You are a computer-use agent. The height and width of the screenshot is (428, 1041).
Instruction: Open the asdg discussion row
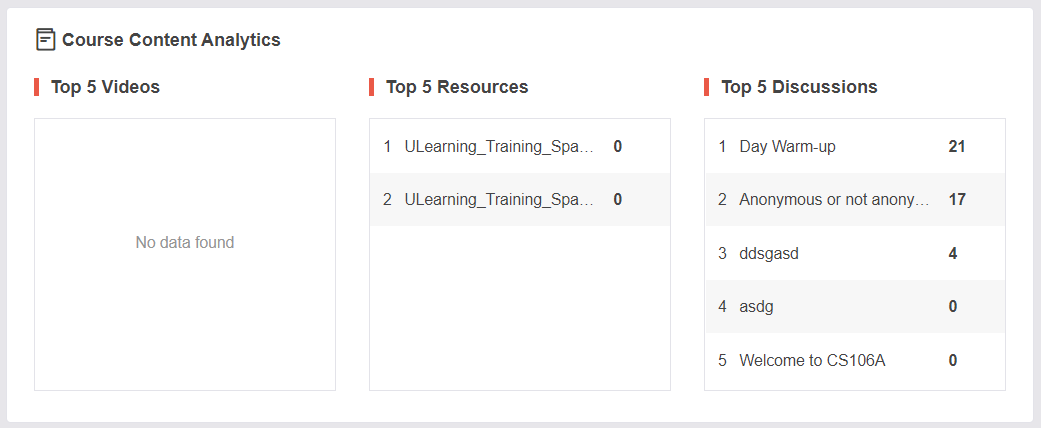(854, 307)
